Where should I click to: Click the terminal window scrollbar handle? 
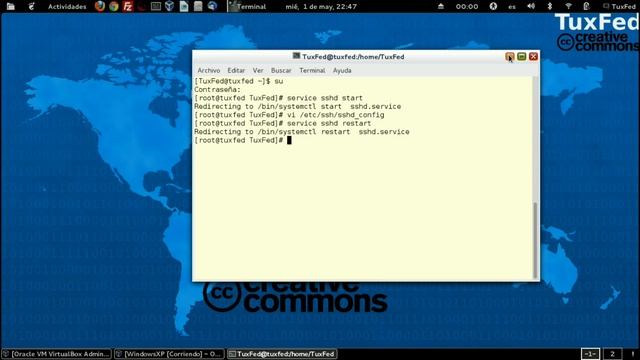pyautogui.click(x=535, y=240)
